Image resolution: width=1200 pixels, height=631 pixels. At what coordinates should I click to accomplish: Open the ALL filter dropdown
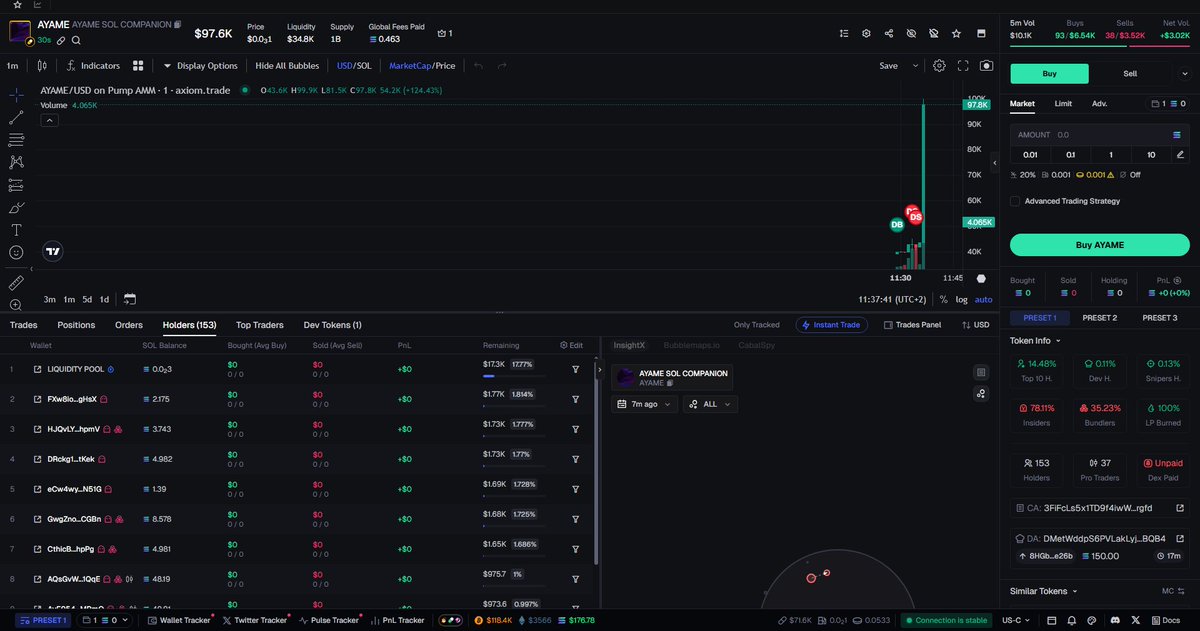coord(710,404)
